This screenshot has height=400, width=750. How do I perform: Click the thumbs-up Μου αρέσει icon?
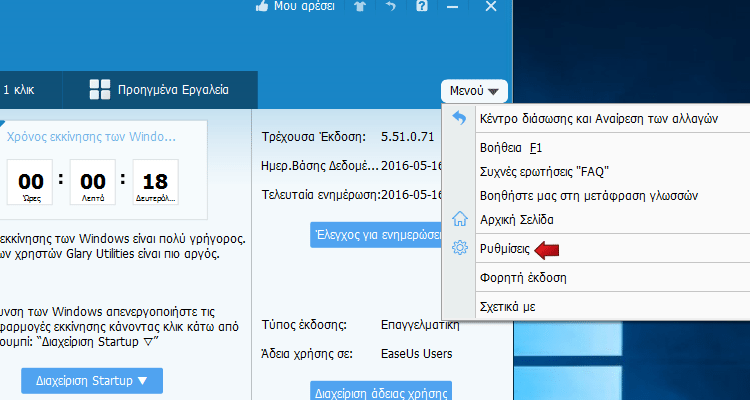click(261, 6)
